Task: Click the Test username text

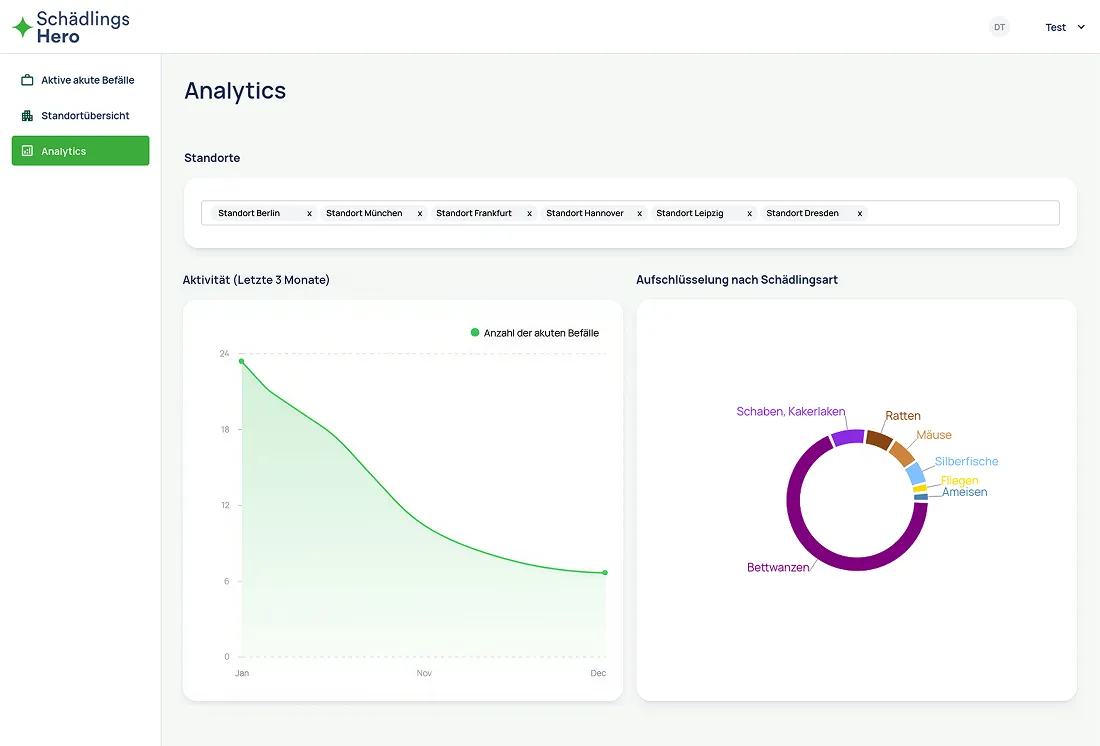Action: (x=1056, y=27)
